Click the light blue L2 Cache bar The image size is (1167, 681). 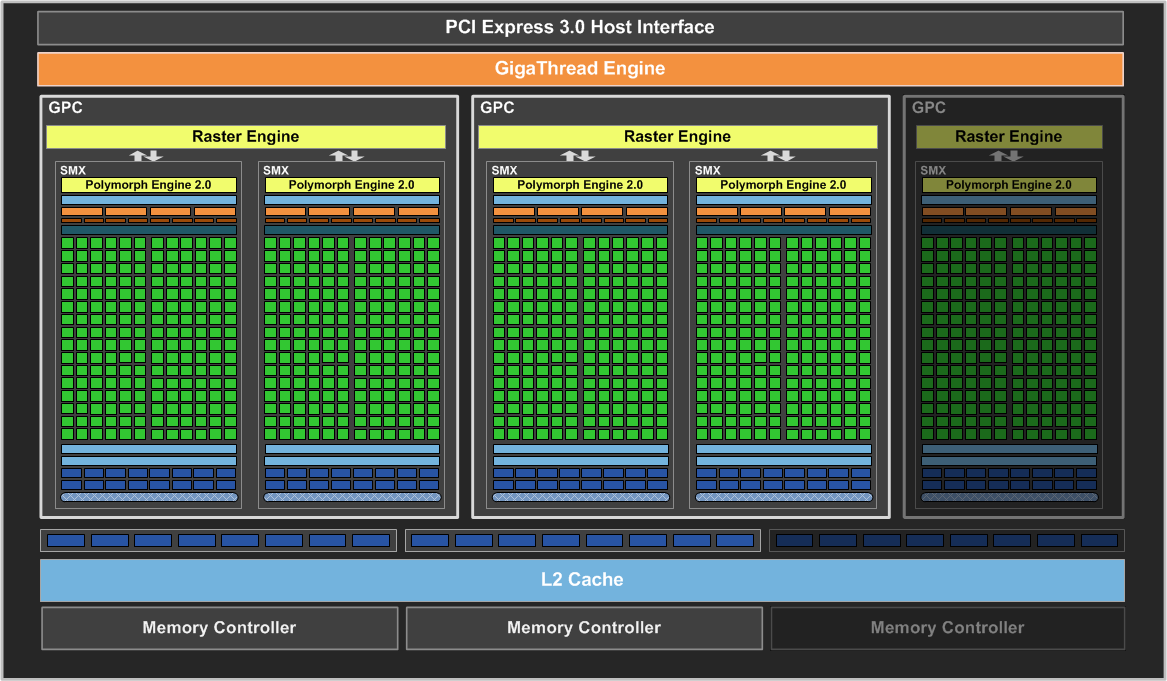coord(582,580)
